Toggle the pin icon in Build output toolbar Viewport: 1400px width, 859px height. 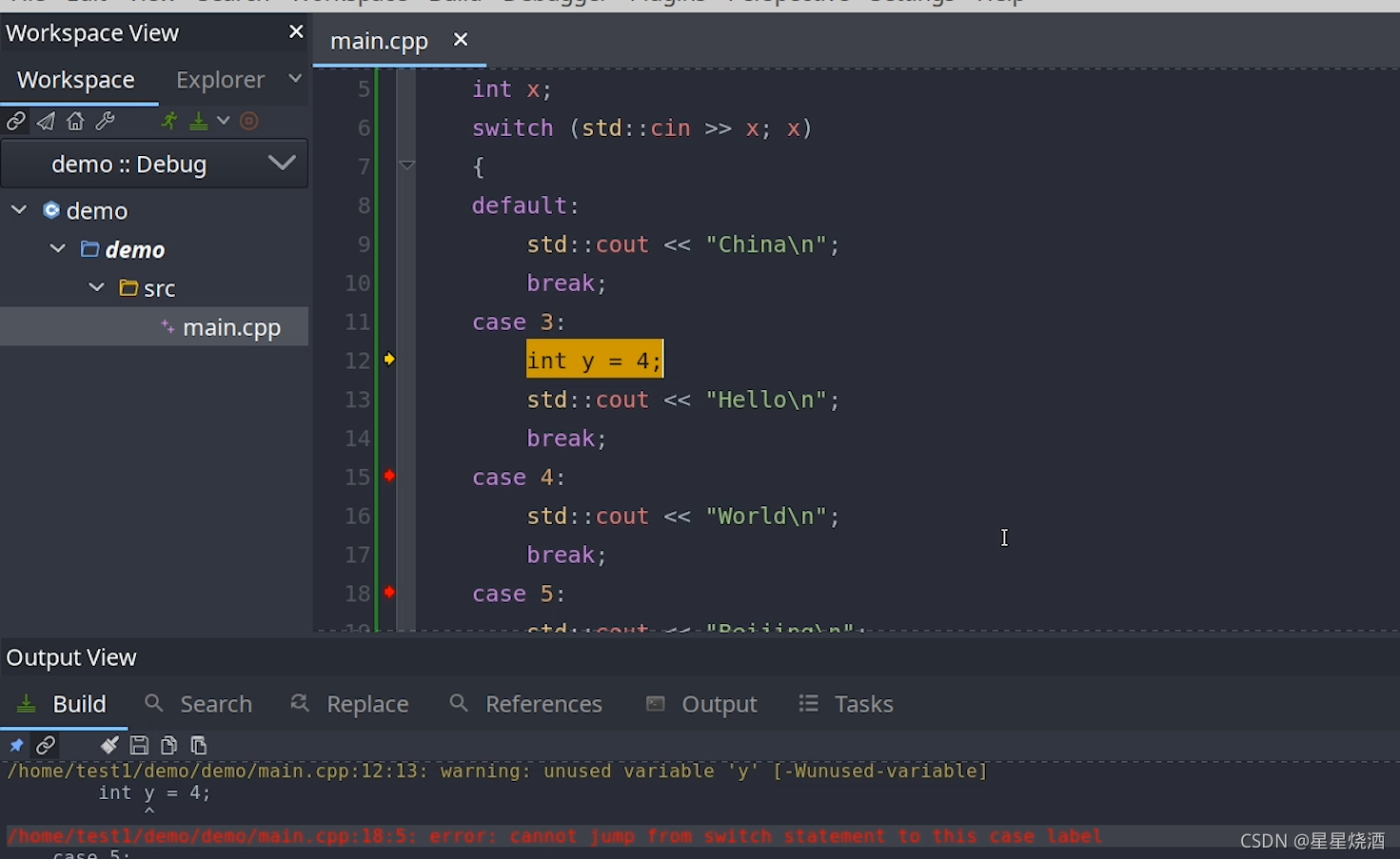[x=16, y=745]
